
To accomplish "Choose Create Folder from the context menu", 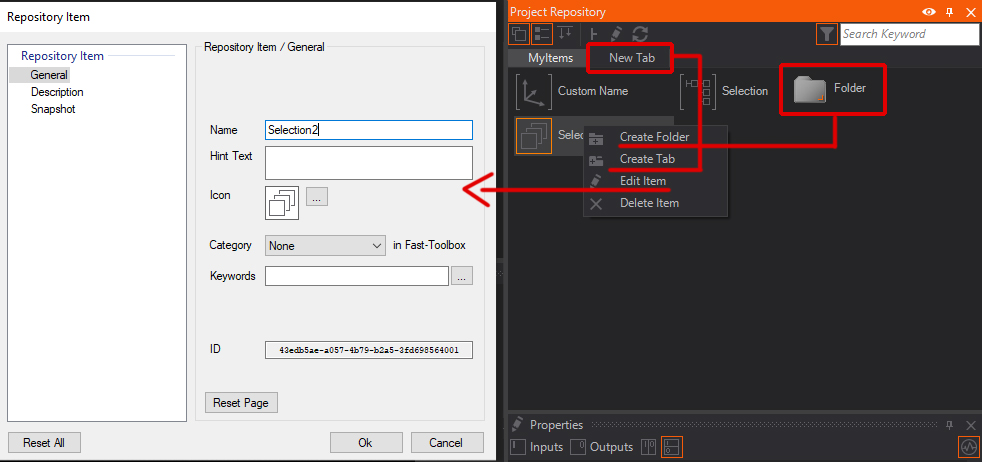I will 654,137.
